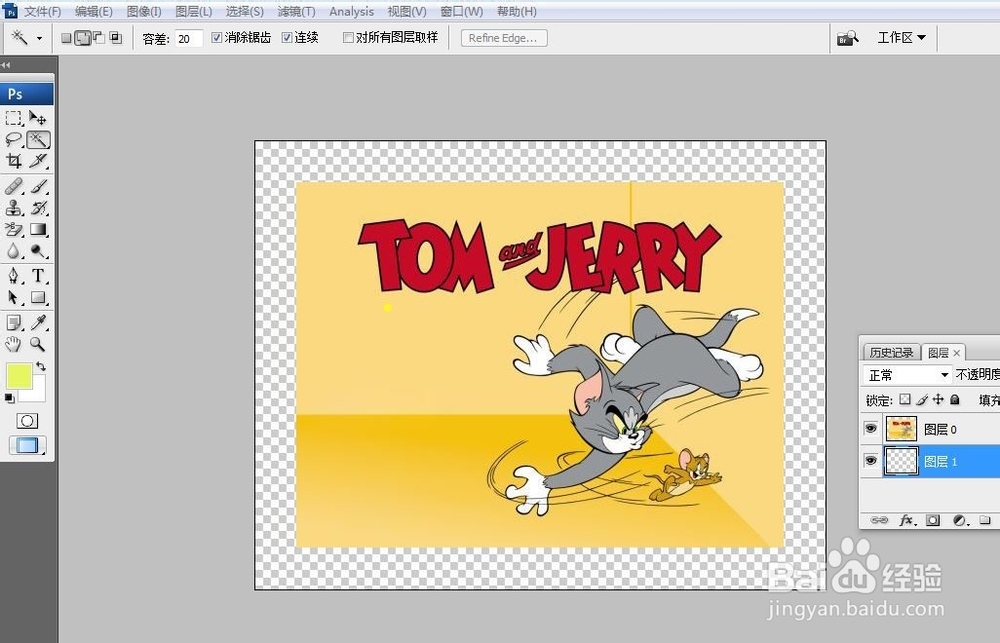Choose Subtract from Selection mode
1000x643 pixels.
[99, 38]
